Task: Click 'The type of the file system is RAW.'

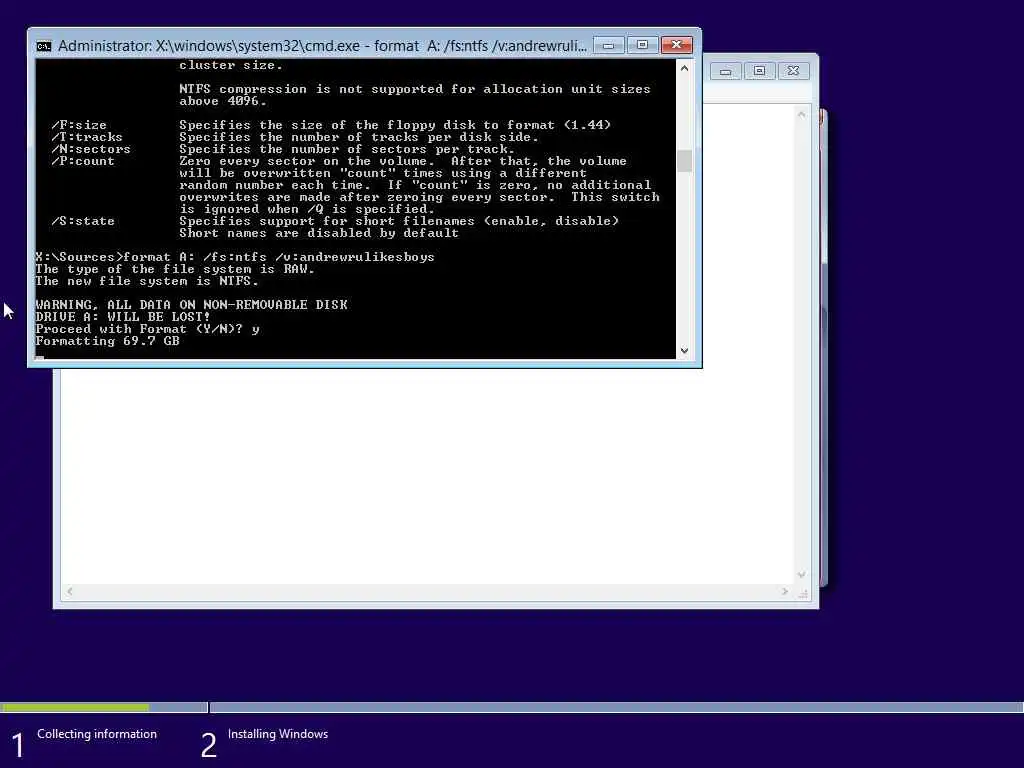Action: (175, 269)
